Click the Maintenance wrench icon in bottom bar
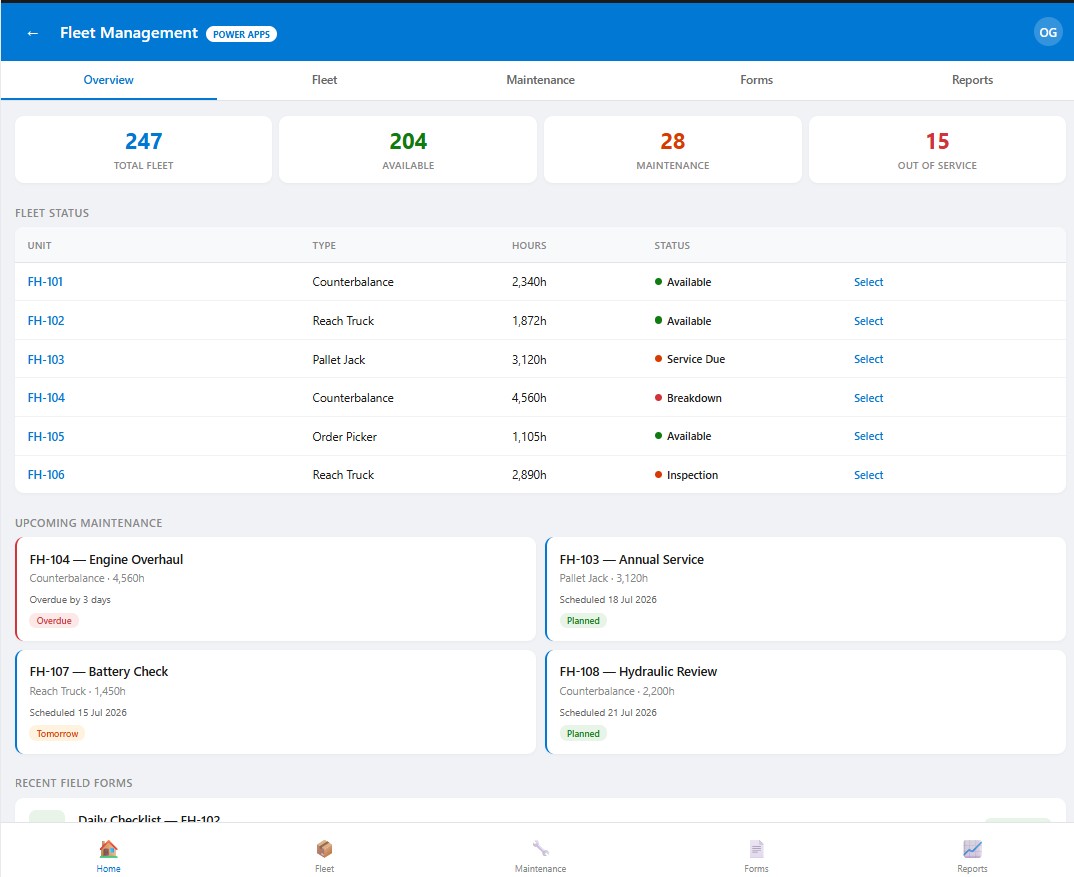The width and height of the screenshot is (1074, 877). click(540, 849)
